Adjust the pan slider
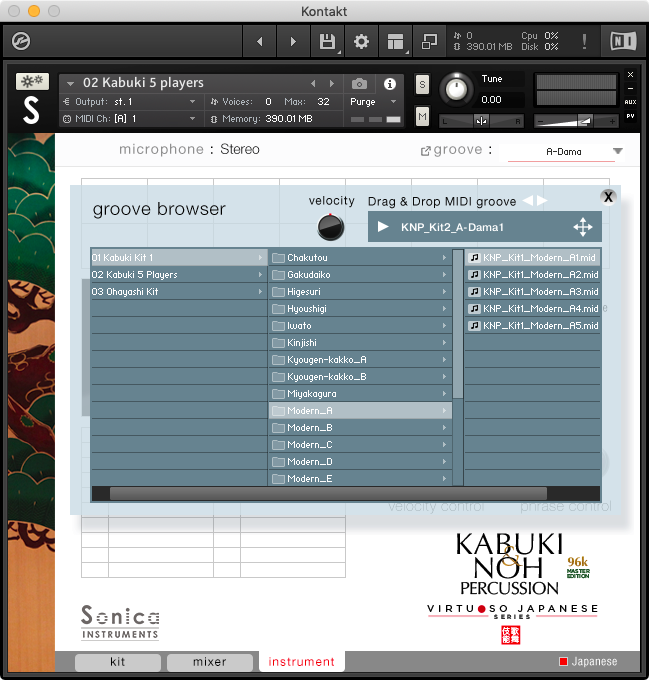 481,121
